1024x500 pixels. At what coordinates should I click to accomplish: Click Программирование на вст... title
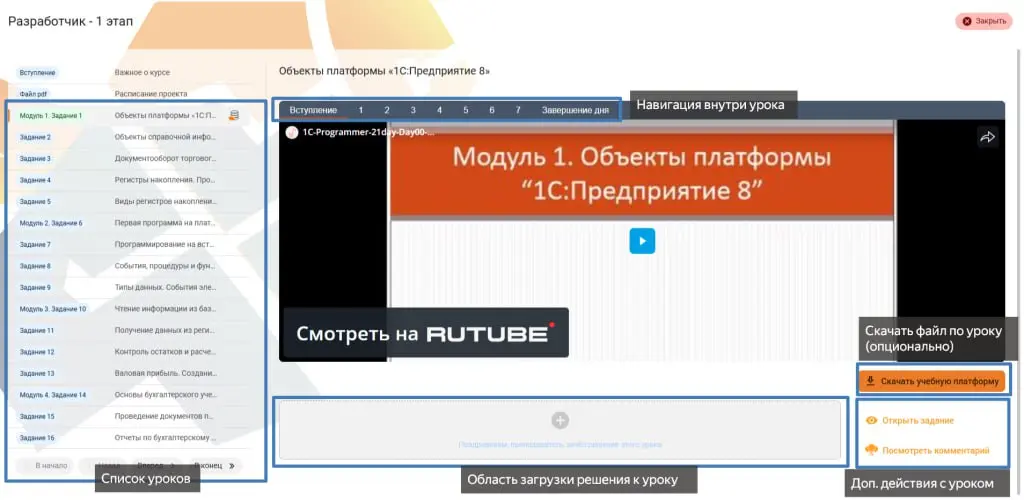pyautogui.click(x=165, y=244)
